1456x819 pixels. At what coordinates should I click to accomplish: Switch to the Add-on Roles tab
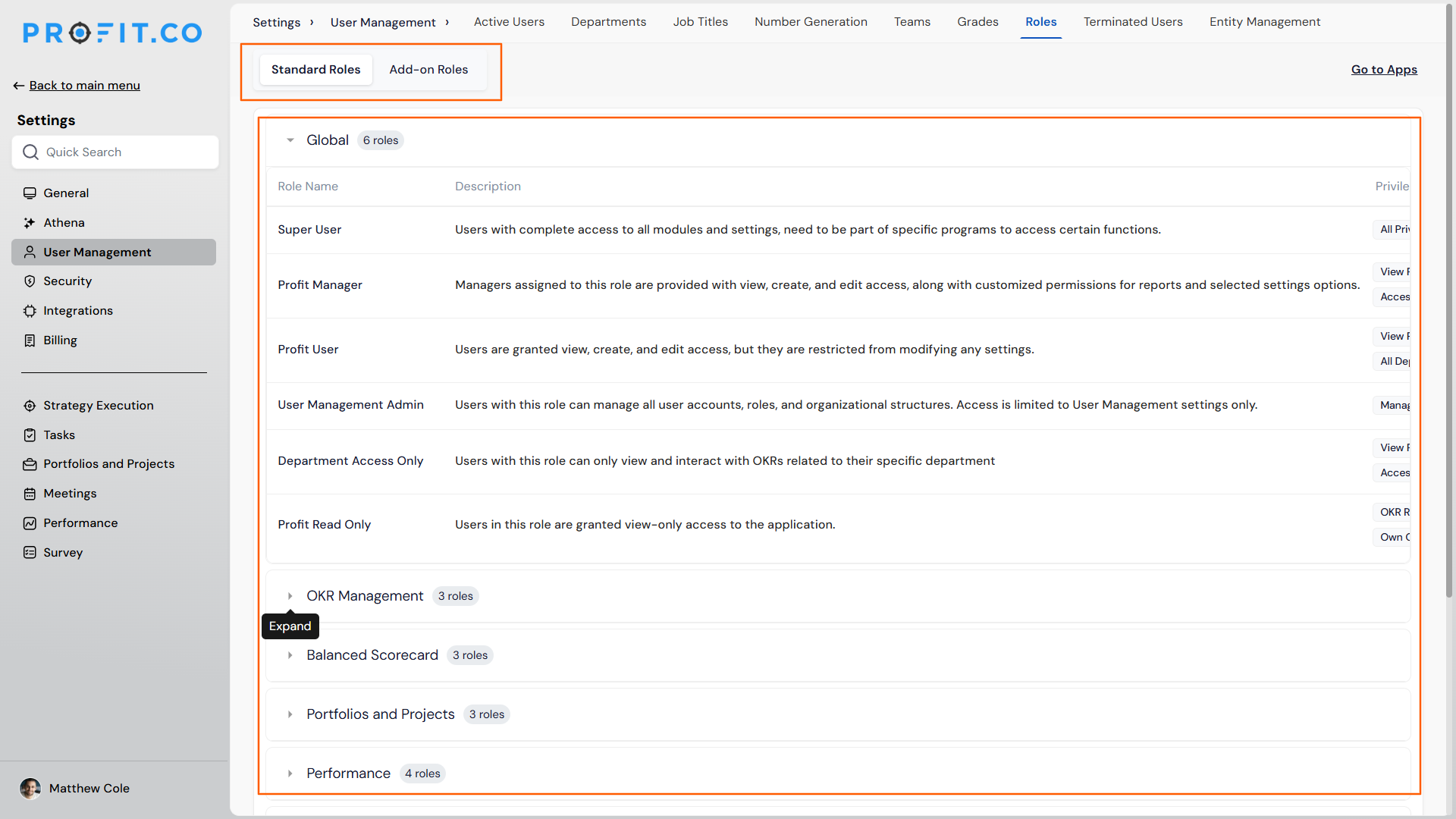pyautogui.click(x=428, y=70)
